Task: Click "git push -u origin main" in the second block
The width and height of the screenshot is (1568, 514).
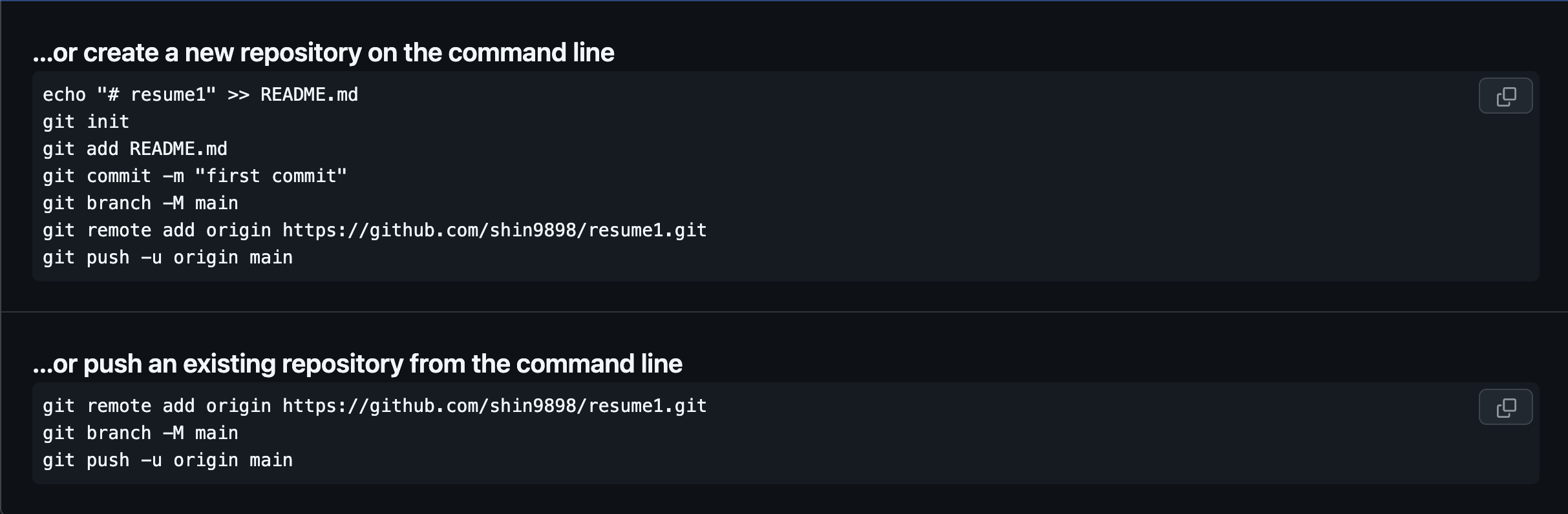Action: [168, 460]
